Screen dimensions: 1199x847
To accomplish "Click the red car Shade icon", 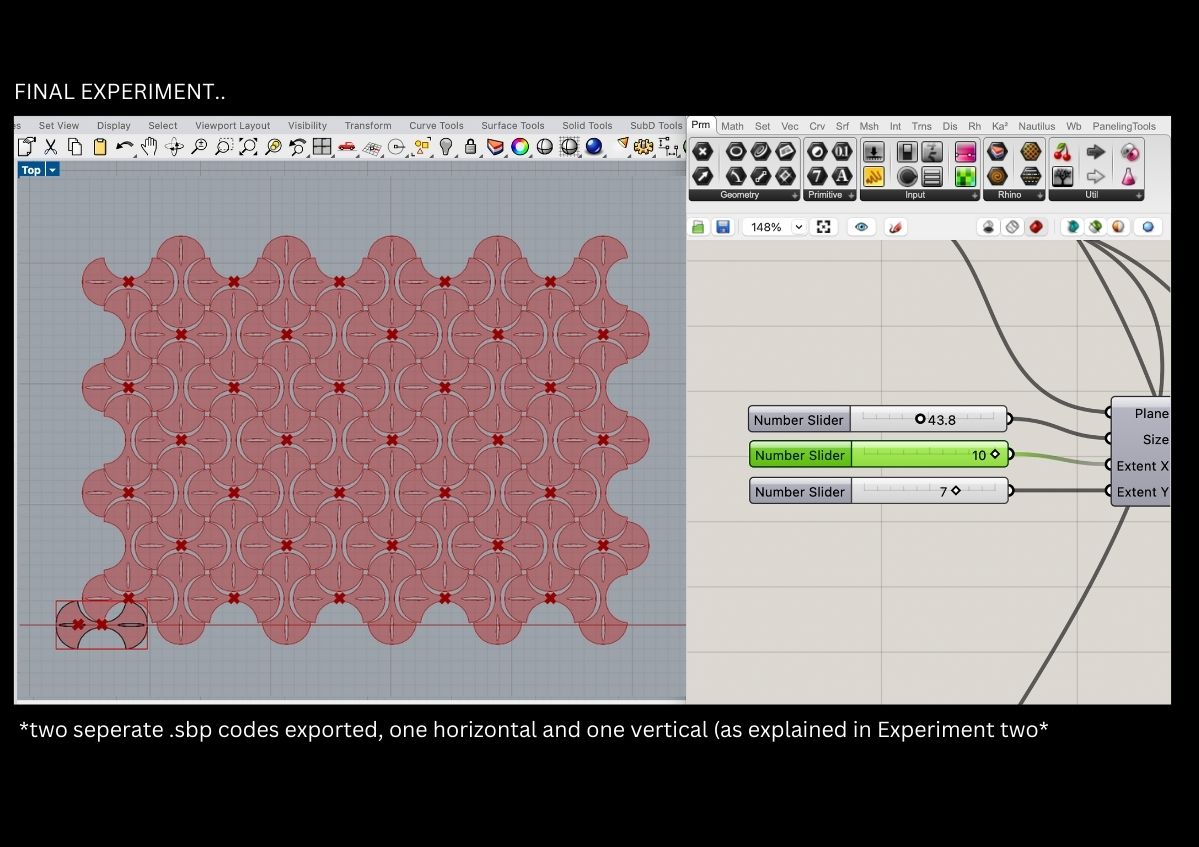I will click(346, 147).
